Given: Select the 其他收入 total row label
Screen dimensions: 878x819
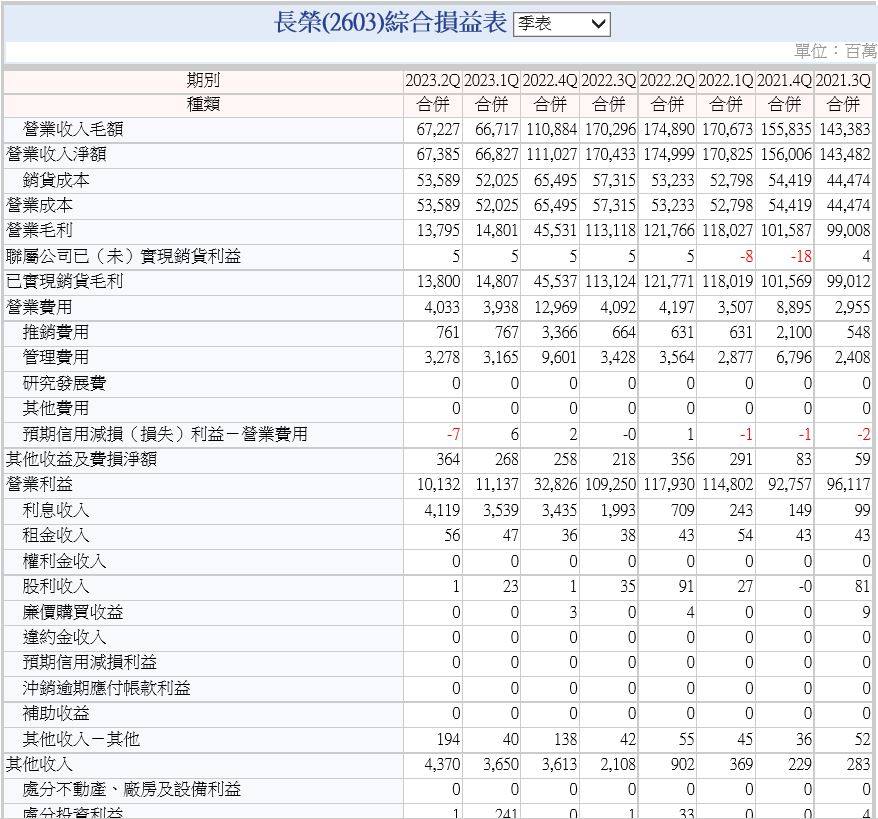Looking at the screenshot, I should click(x=39, y=764).
